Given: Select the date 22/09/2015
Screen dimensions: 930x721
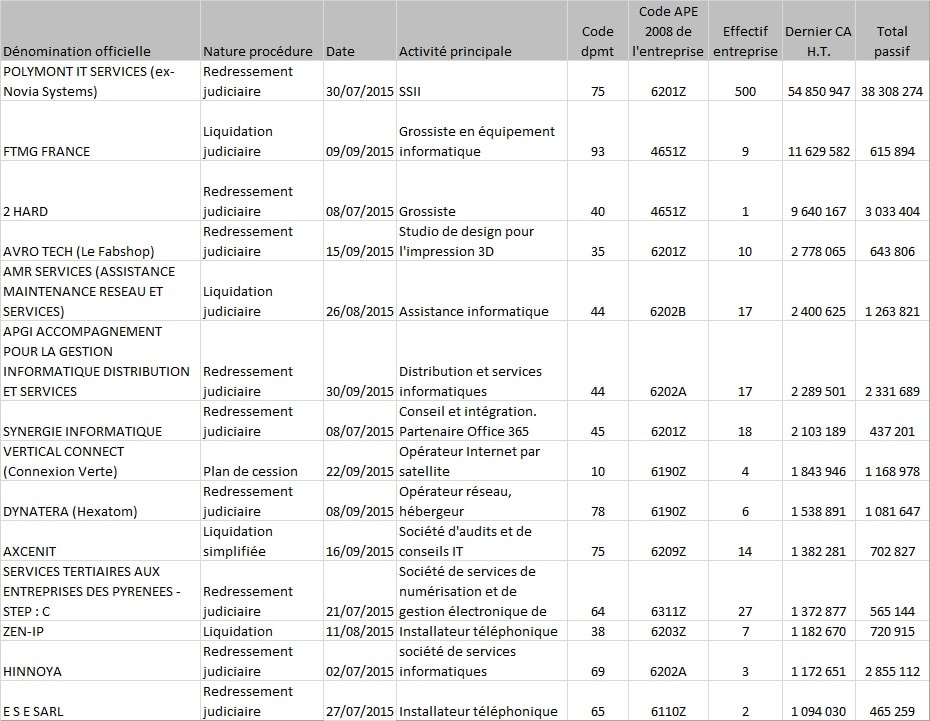Looking at the screenshot, I should pos(359,471).
